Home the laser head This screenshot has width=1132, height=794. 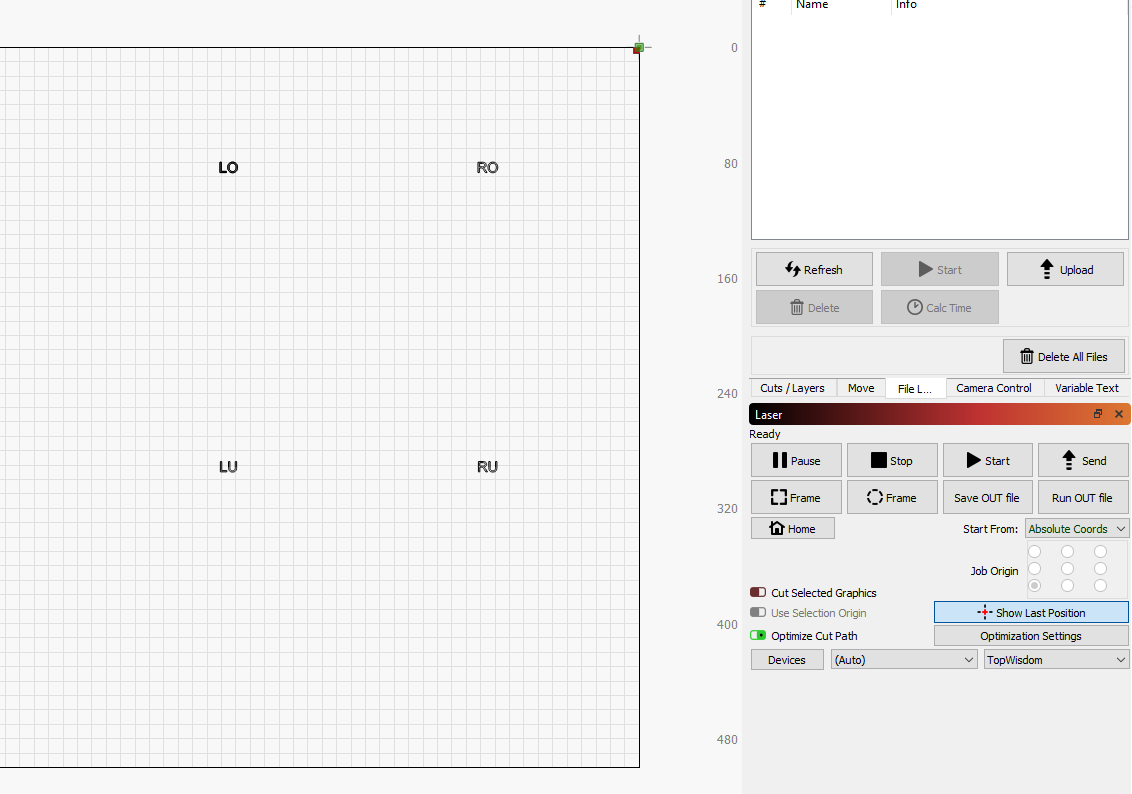(793, 528)
